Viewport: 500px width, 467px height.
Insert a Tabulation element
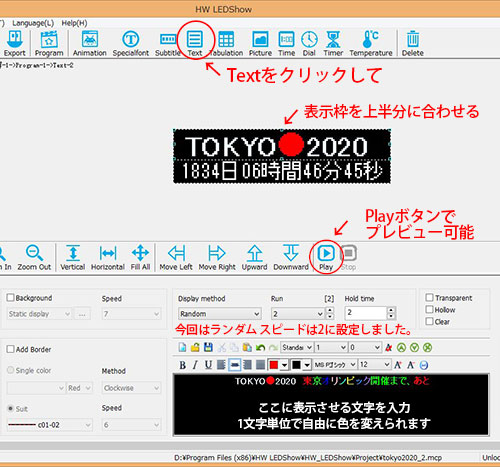[226, 44]
